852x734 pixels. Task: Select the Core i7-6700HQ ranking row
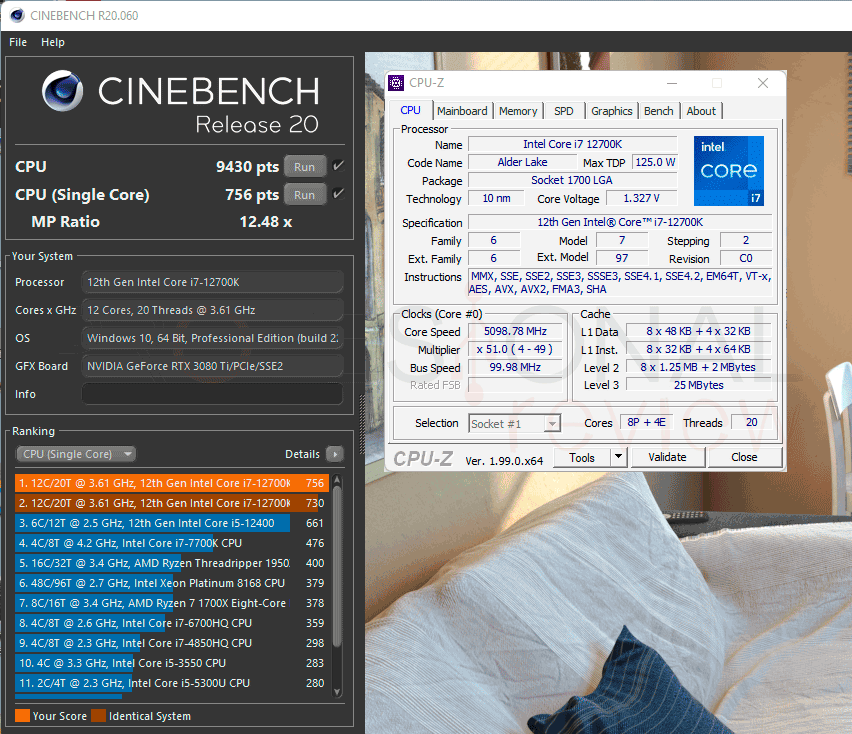pyautogui.click(x=172, y=623)
